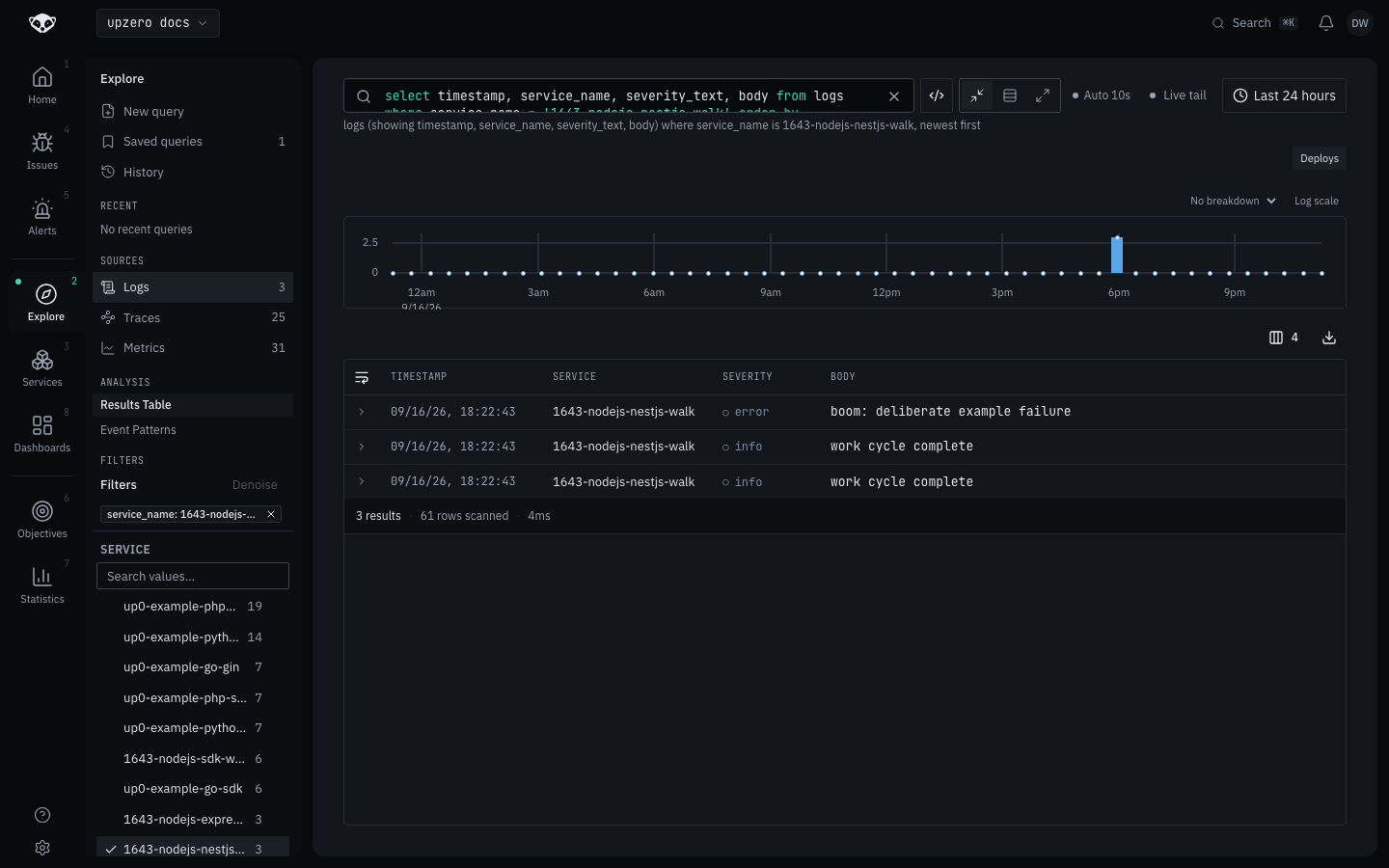Click the blue 6pm histogram bar
The height and width of the screenshot is (868, 1389).
click(x=1117, y=256)
